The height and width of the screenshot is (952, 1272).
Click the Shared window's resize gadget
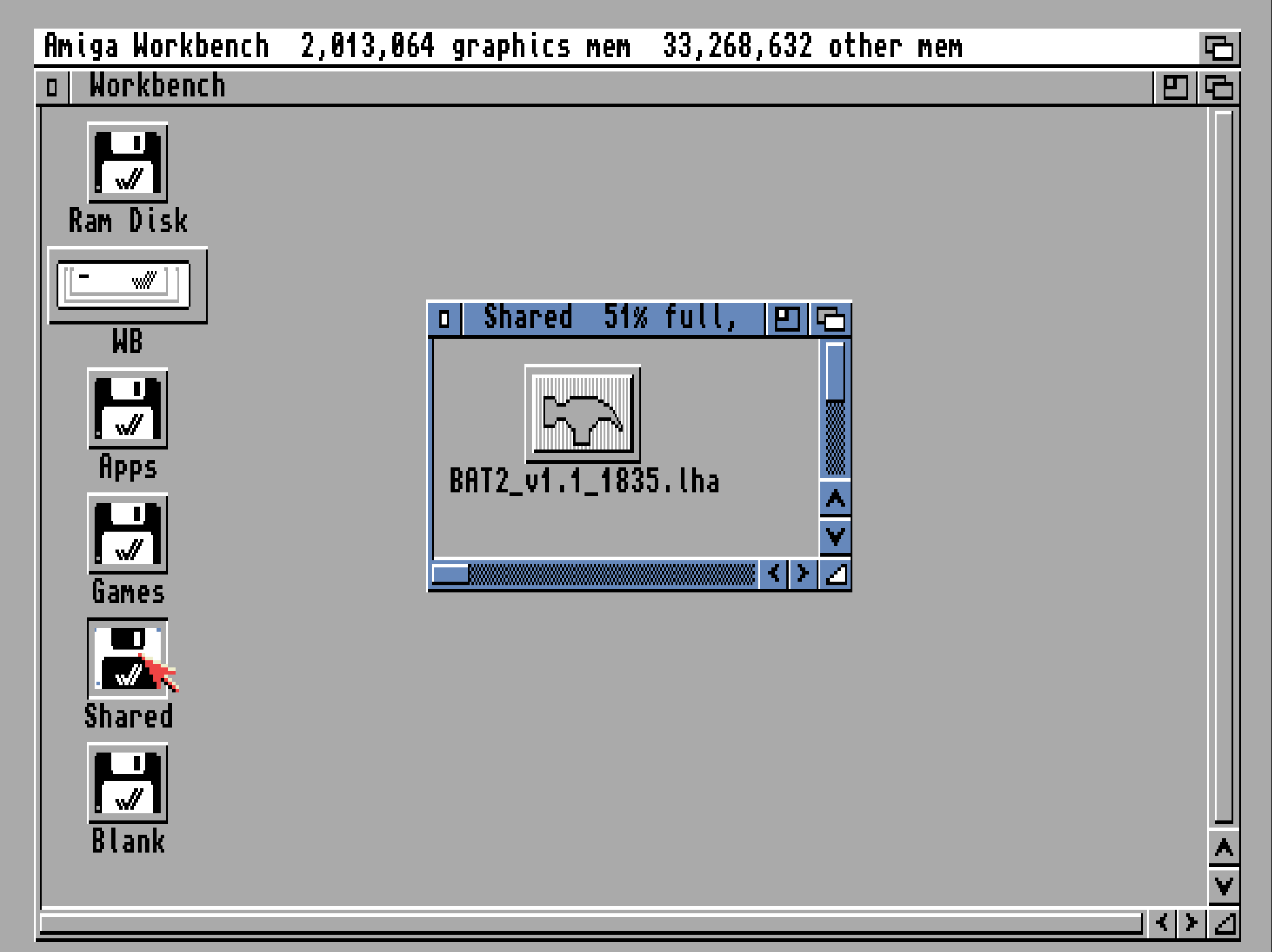(836, 575)
